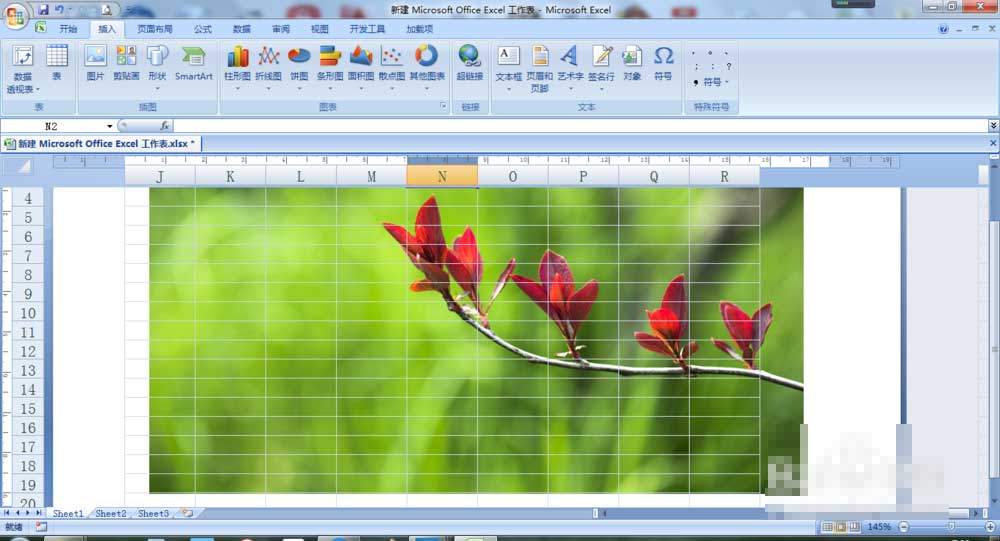Save the workbook from quick access toolbar

(x=43, y=10)
